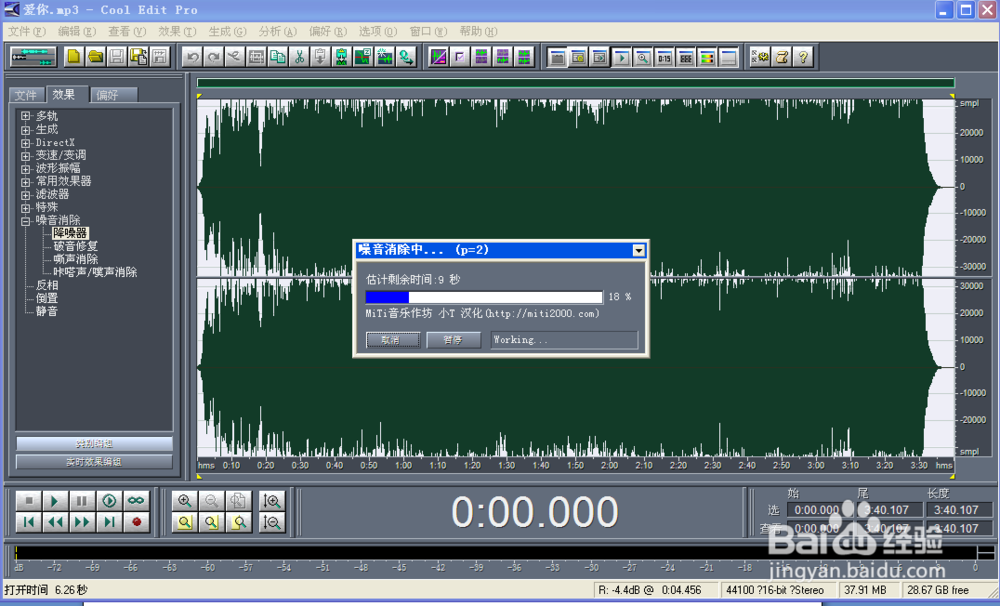Toggle the spectral view icon
The image size is (1000, 606).
coord(438,57)
